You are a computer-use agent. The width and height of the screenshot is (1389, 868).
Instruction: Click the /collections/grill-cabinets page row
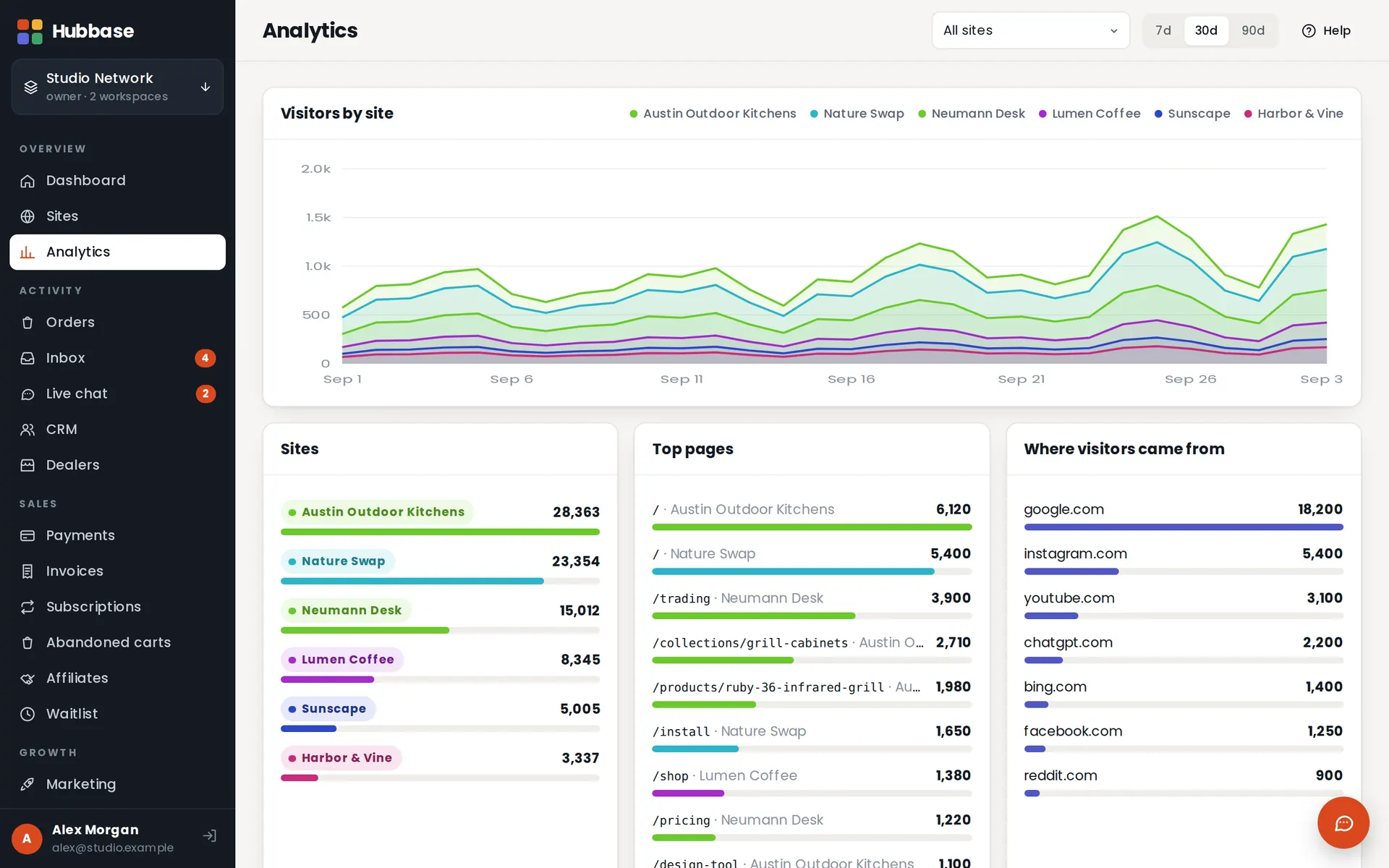click(x=812, y=650)
